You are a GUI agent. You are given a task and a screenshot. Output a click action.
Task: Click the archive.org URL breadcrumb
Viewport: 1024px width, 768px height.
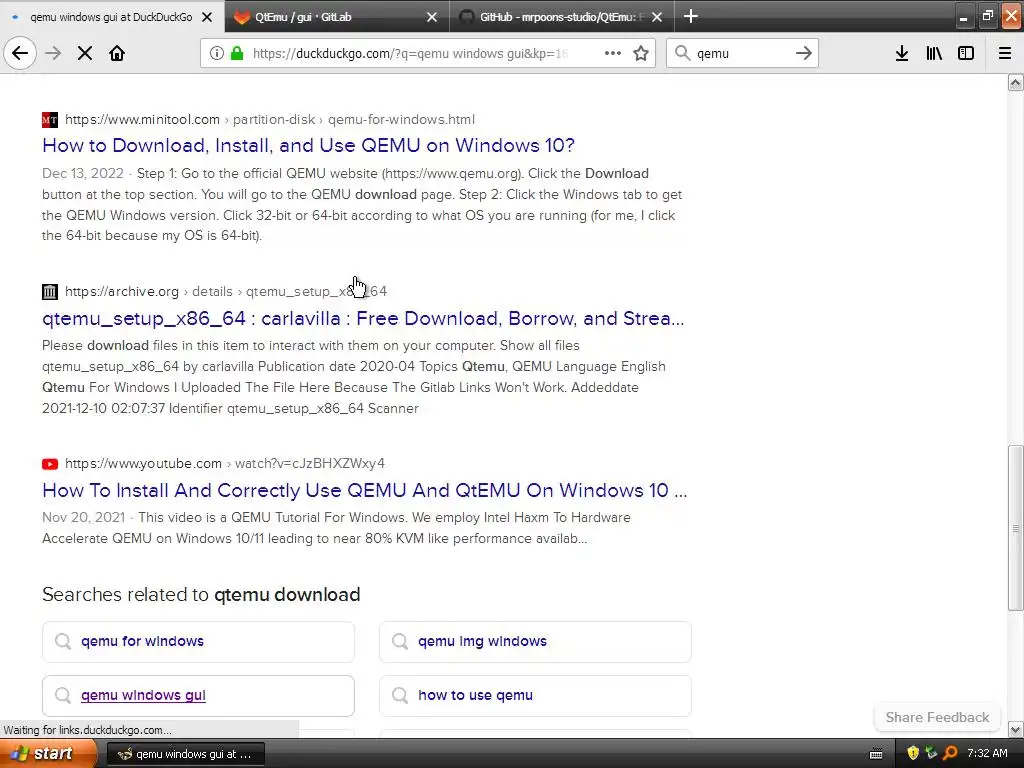tap(226, 291)
